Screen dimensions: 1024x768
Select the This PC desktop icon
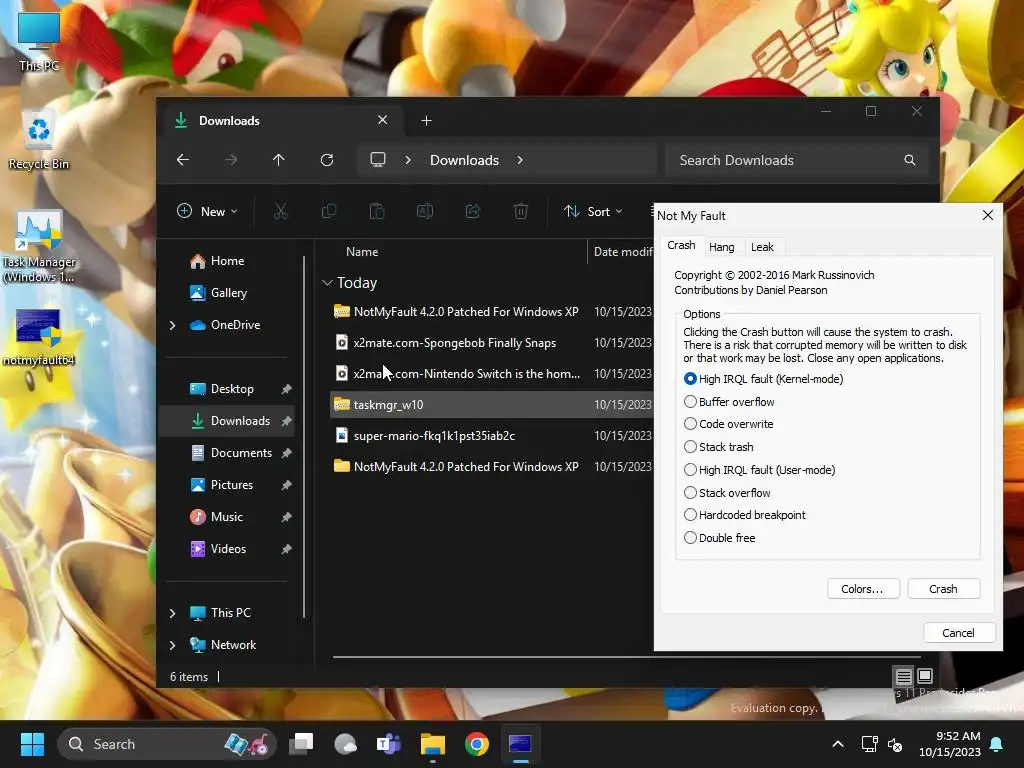39,40
